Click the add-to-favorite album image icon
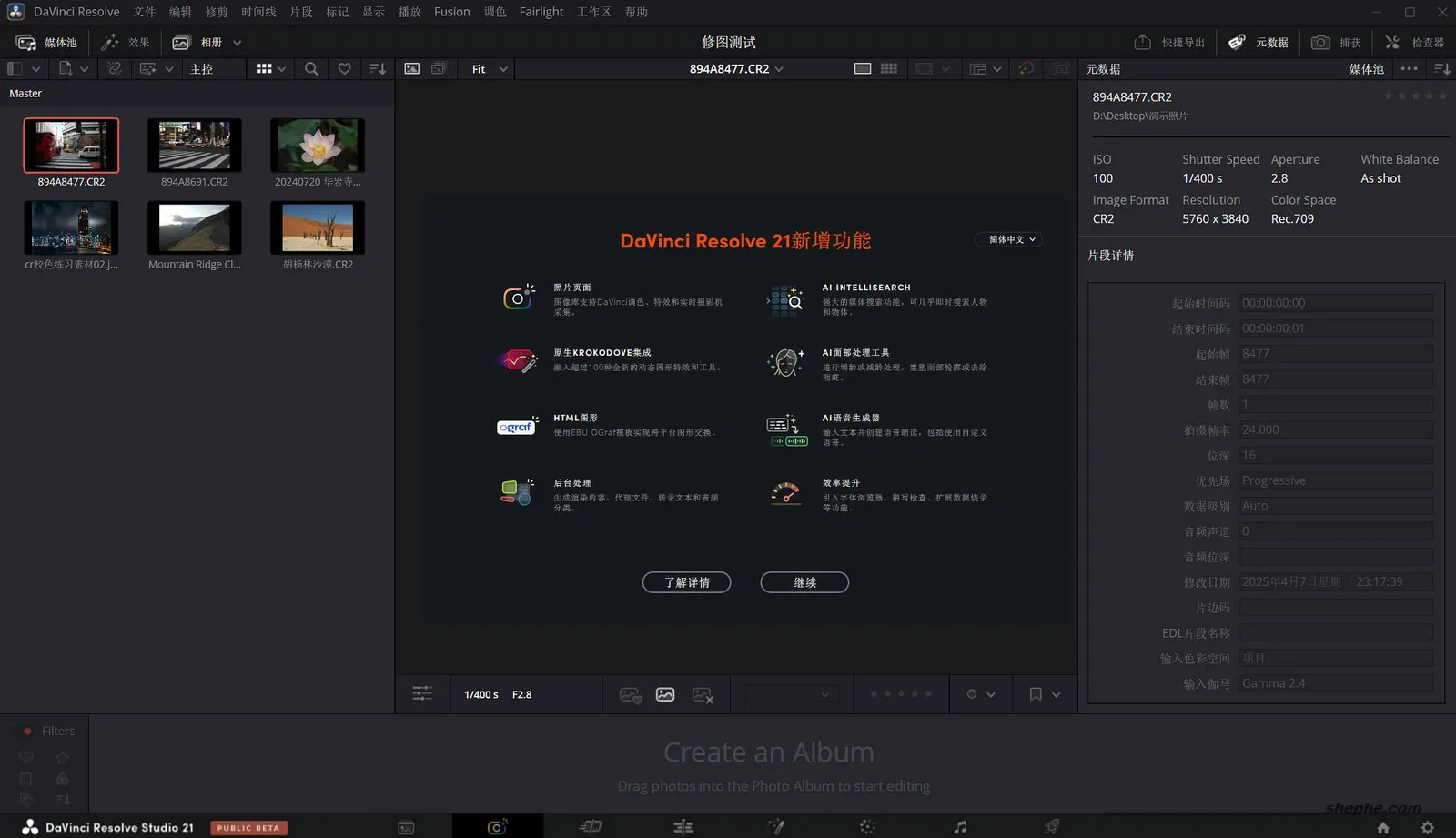The height and width of the screenshot is (838, 1456). click(x=631, y=694)
